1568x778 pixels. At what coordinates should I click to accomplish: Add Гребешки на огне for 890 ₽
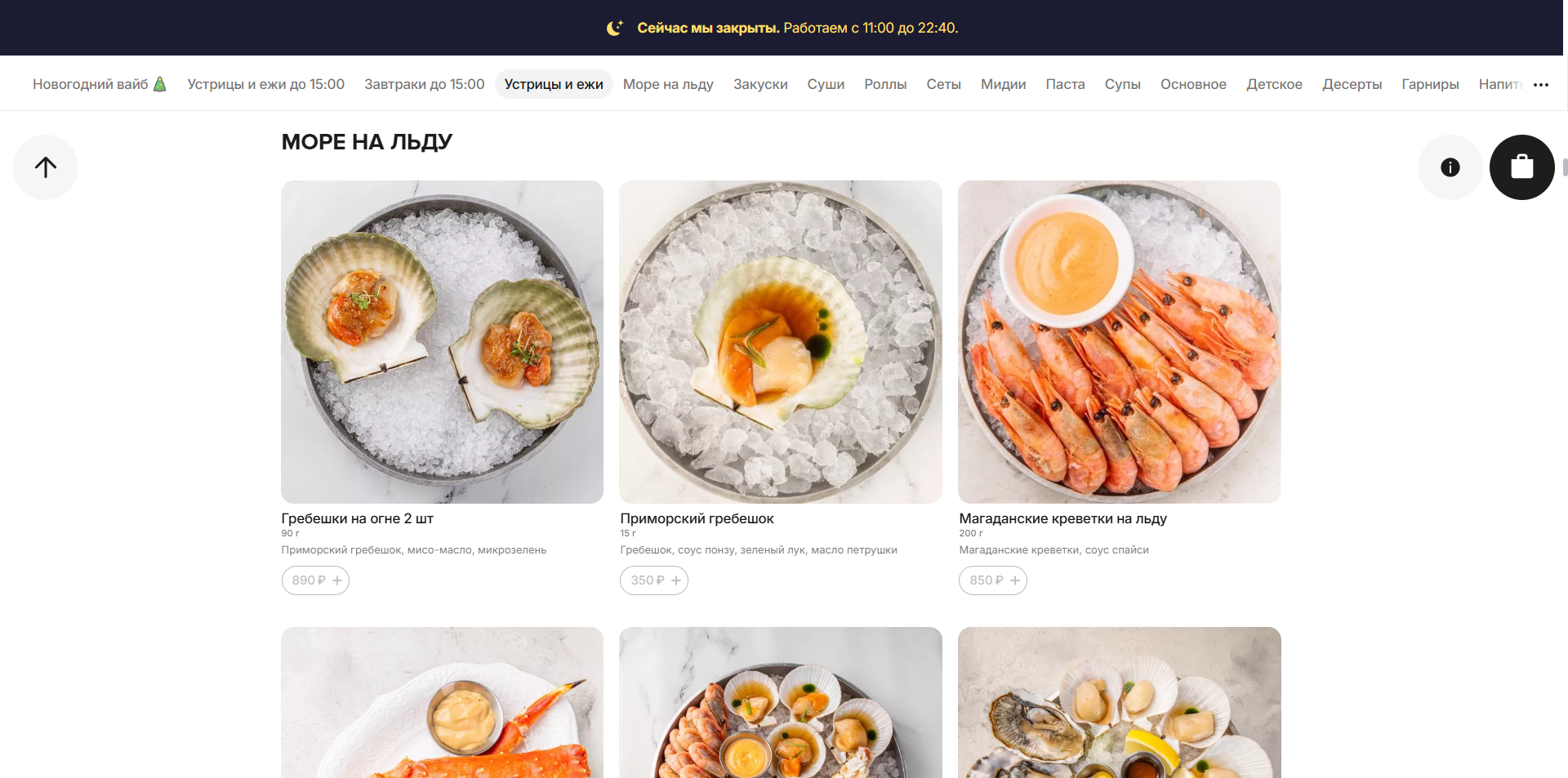(315, 580)
